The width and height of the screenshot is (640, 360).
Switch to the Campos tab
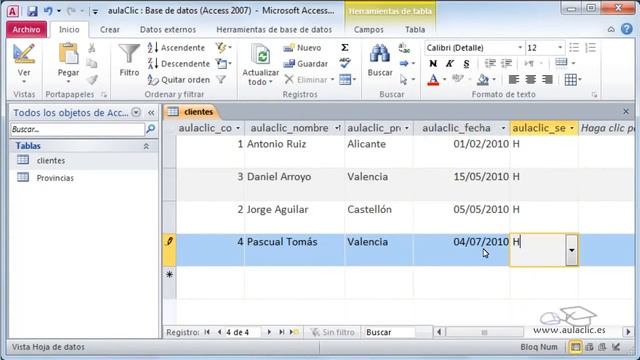[369, 29]
